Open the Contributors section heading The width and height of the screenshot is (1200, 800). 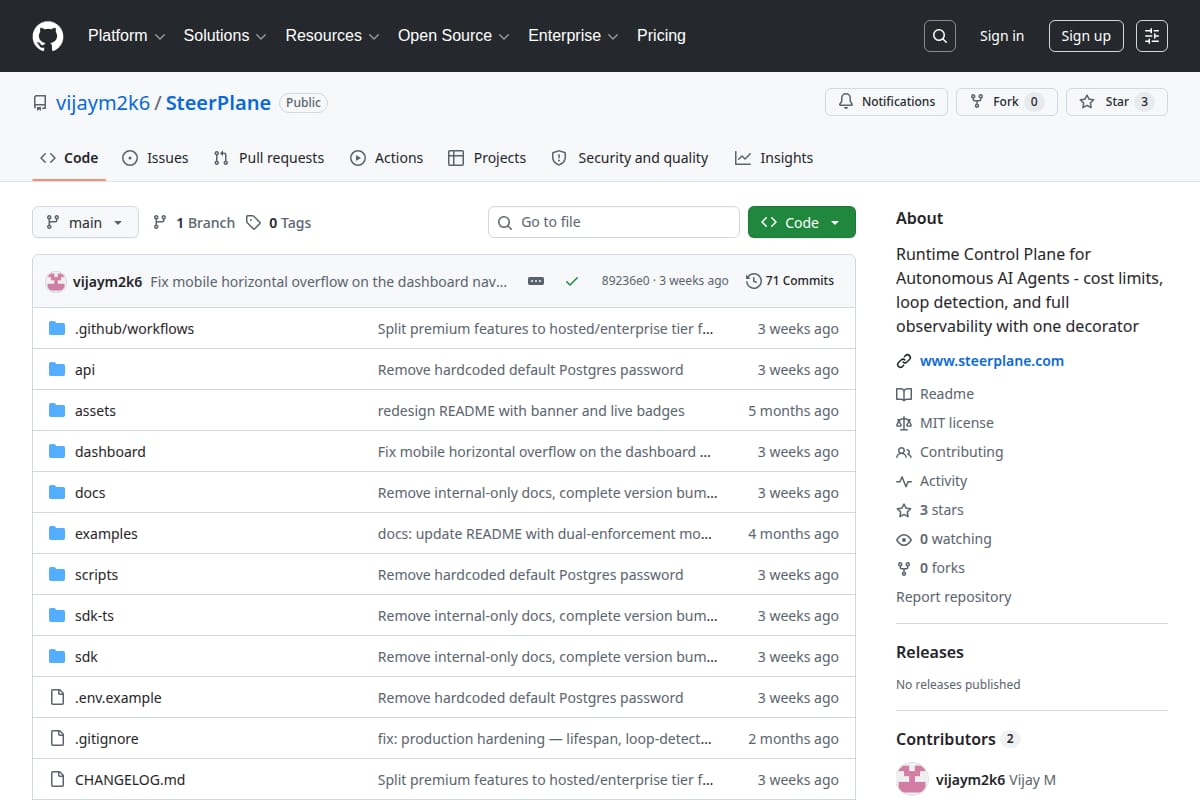coord(957,739)
